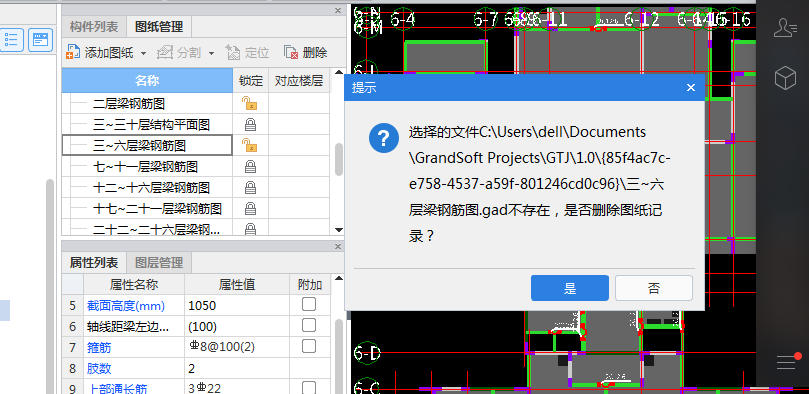Click the 3D cube view icon

pyautogui.click(x=785, y=78)
